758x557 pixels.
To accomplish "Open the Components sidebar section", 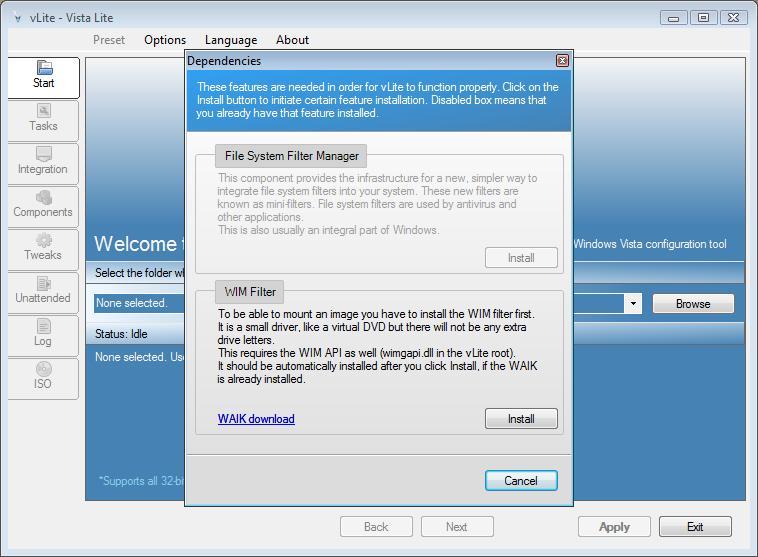I will [x=43, y=206].
